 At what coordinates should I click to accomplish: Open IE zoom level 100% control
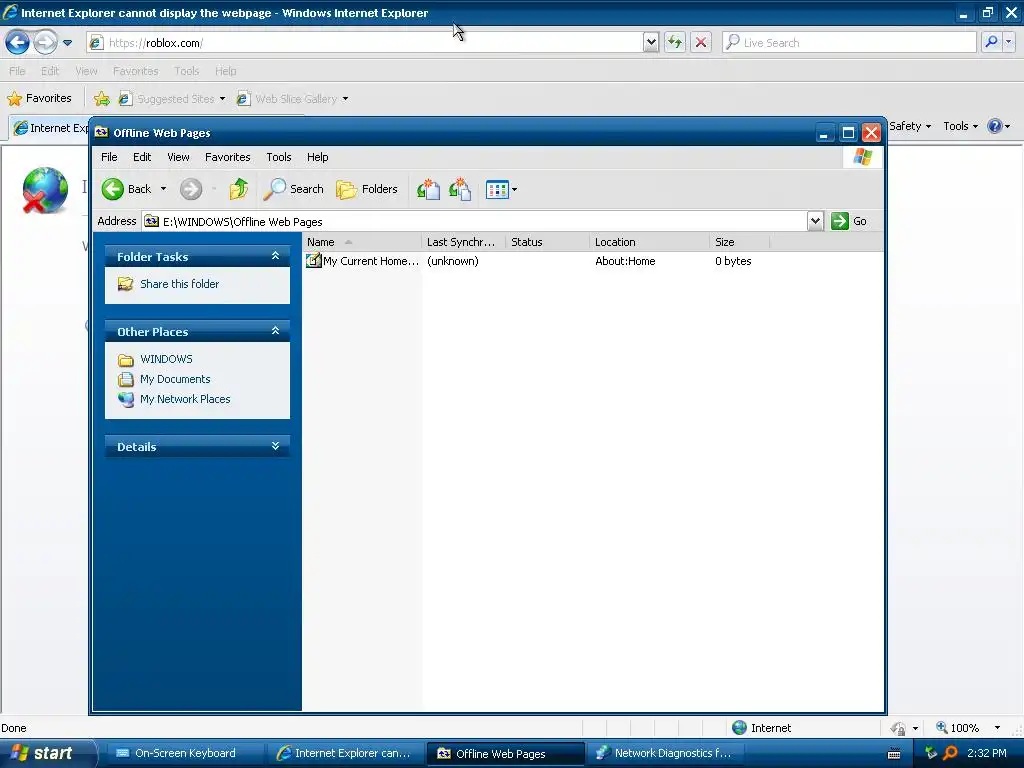click(x=968, y=728)
